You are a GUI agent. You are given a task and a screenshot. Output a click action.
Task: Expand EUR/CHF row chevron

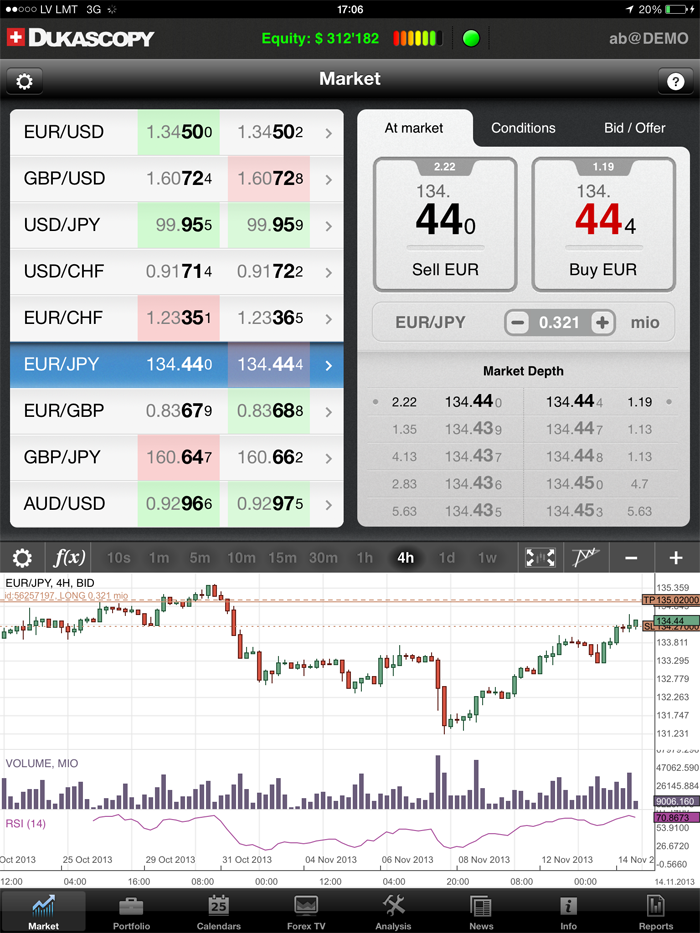click(x=328, y=318)
